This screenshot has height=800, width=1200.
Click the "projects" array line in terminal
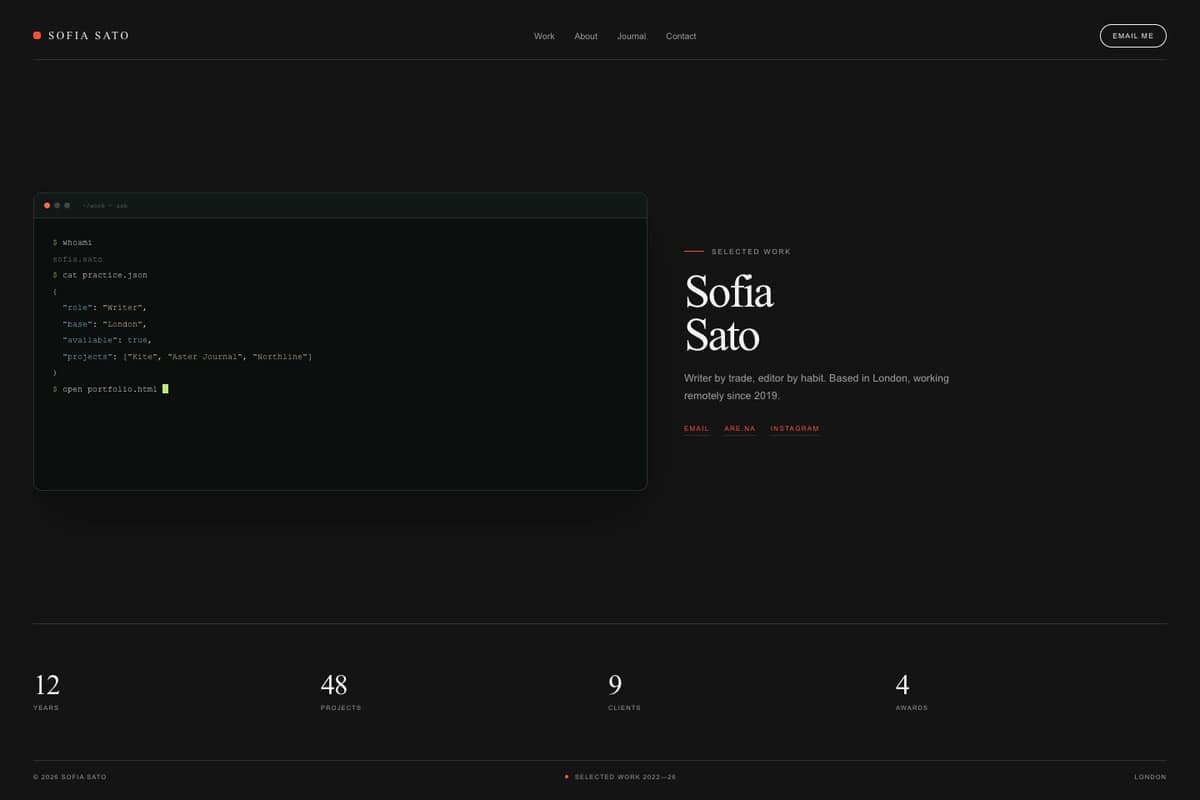(x=188, y=357)
